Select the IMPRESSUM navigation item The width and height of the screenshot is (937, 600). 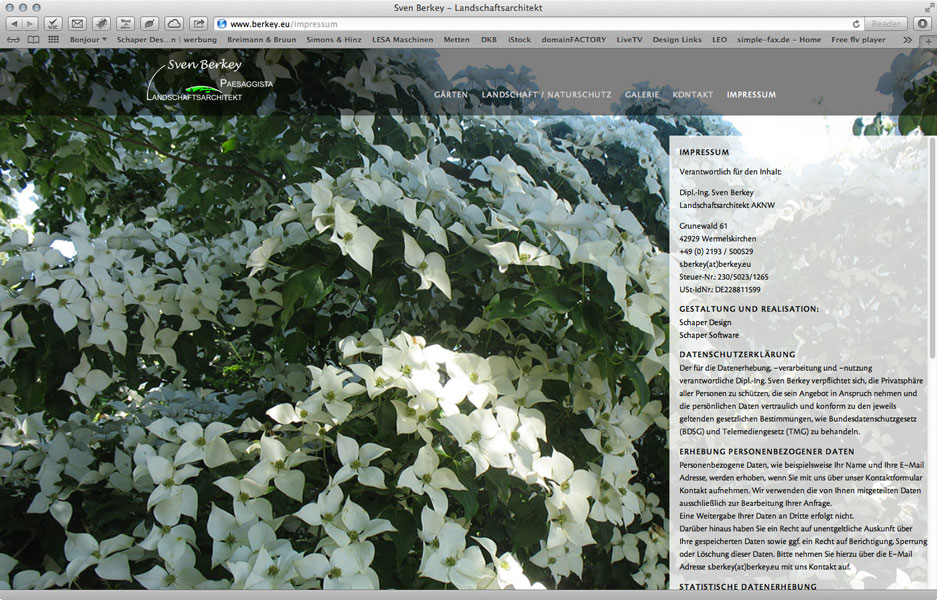pyautogui.click(x=751, y=94)
